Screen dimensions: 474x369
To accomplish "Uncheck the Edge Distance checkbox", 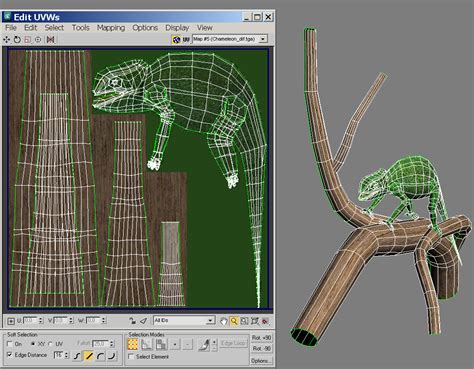I will tap(10, 355).
